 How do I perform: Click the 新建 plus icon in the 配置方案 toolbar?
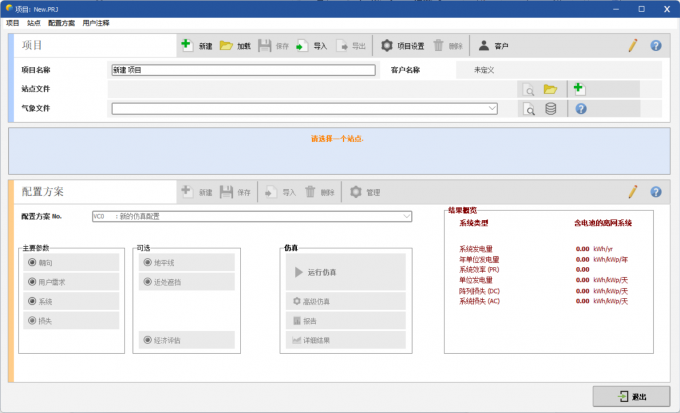pos(187,191)
